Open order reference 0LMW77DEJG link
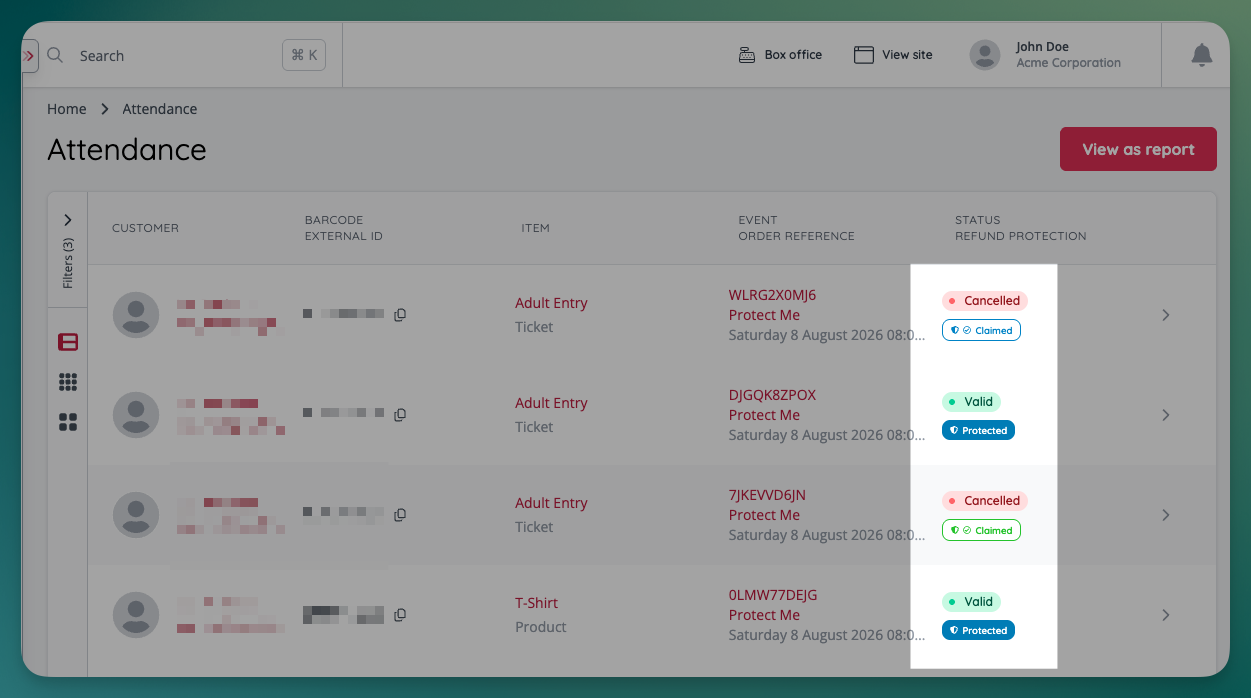 (x=773, y=595)
